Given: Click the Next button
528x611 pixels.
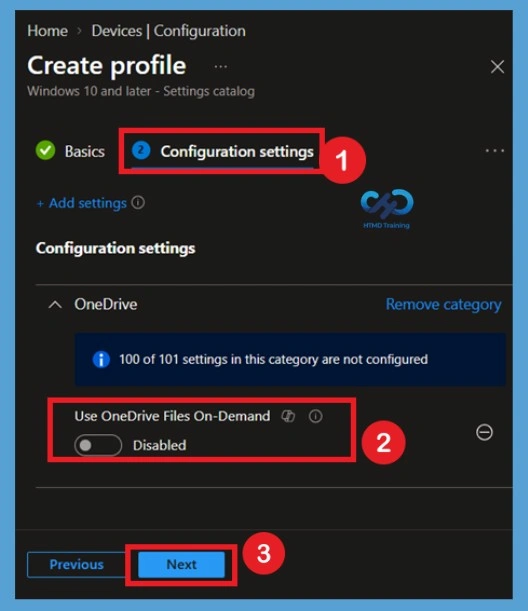Looking at the screenshot, I should point(182,564).
